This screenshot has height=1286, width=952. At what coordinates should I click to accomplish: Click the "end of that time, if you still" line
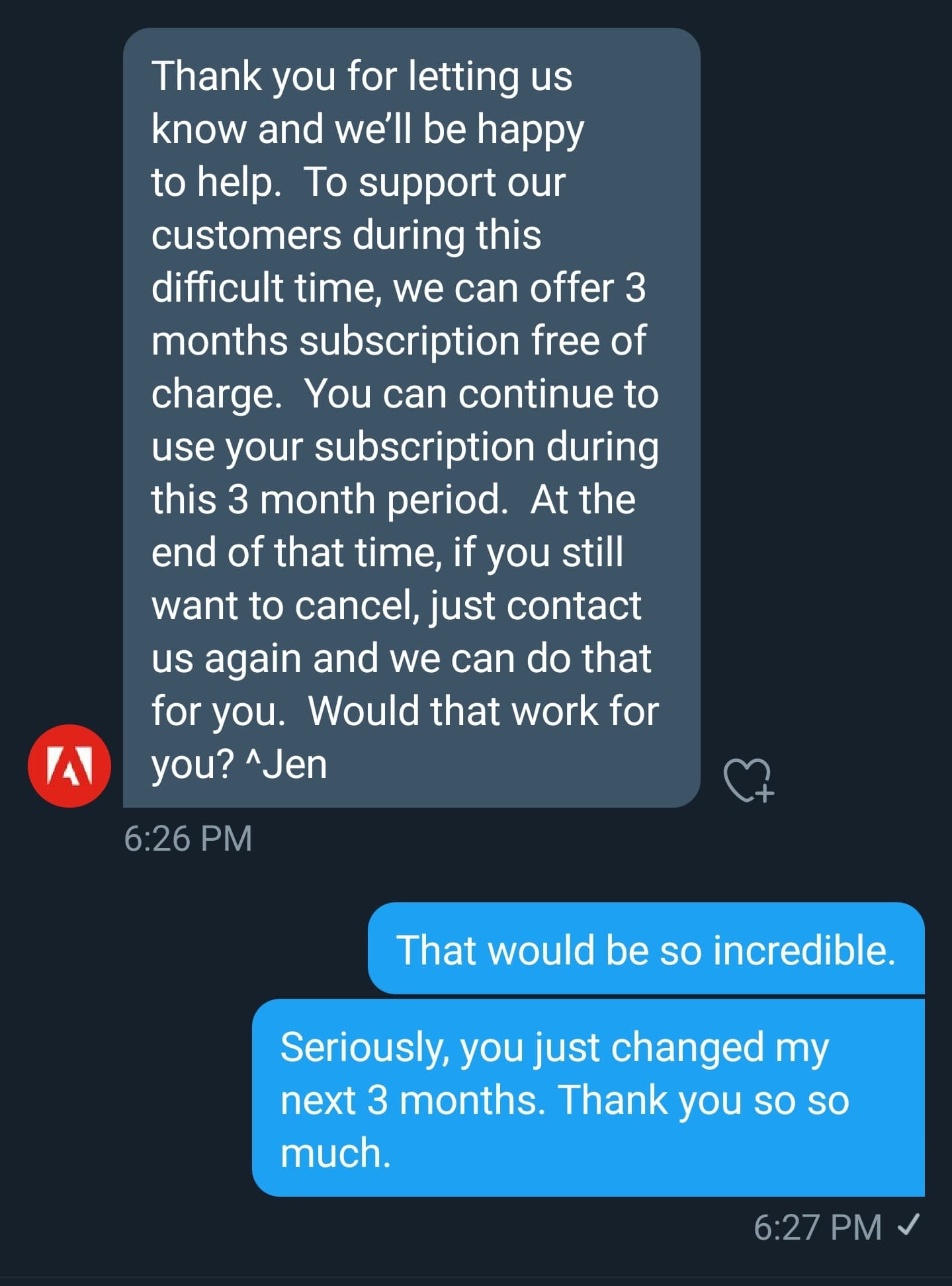coord(387,552)
